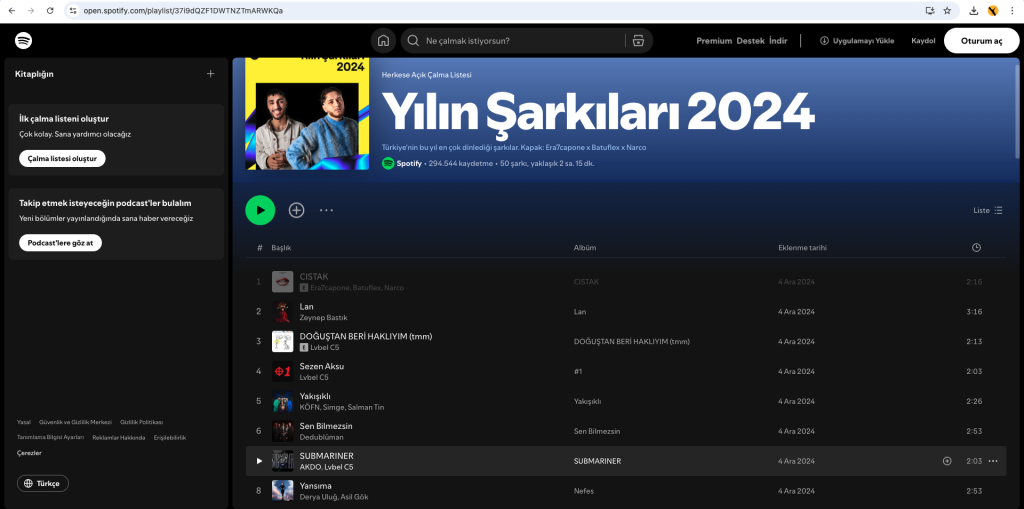Open the Browse icon in the search bar
1024x509 pixels.
[x=638, y=41]
